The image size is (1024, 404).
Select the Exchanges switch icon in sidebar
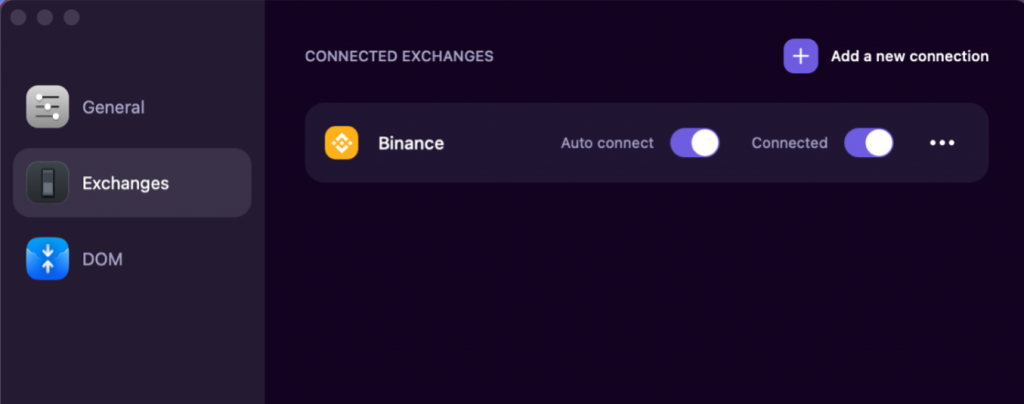(x=47, y=183)
